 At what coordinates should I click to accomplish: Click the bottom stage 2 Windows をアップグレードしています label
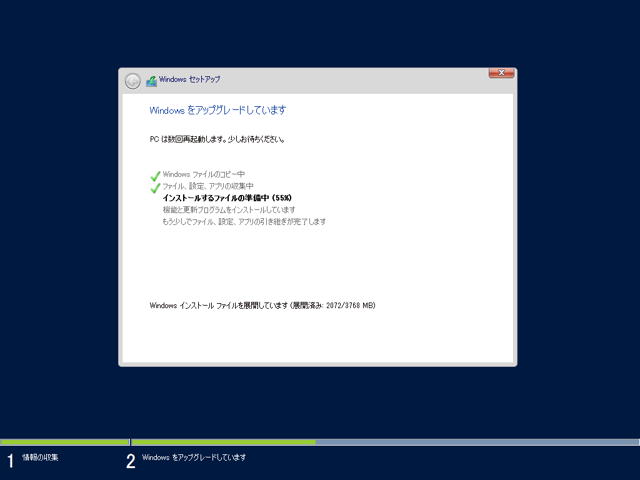[x=194, y=458]
